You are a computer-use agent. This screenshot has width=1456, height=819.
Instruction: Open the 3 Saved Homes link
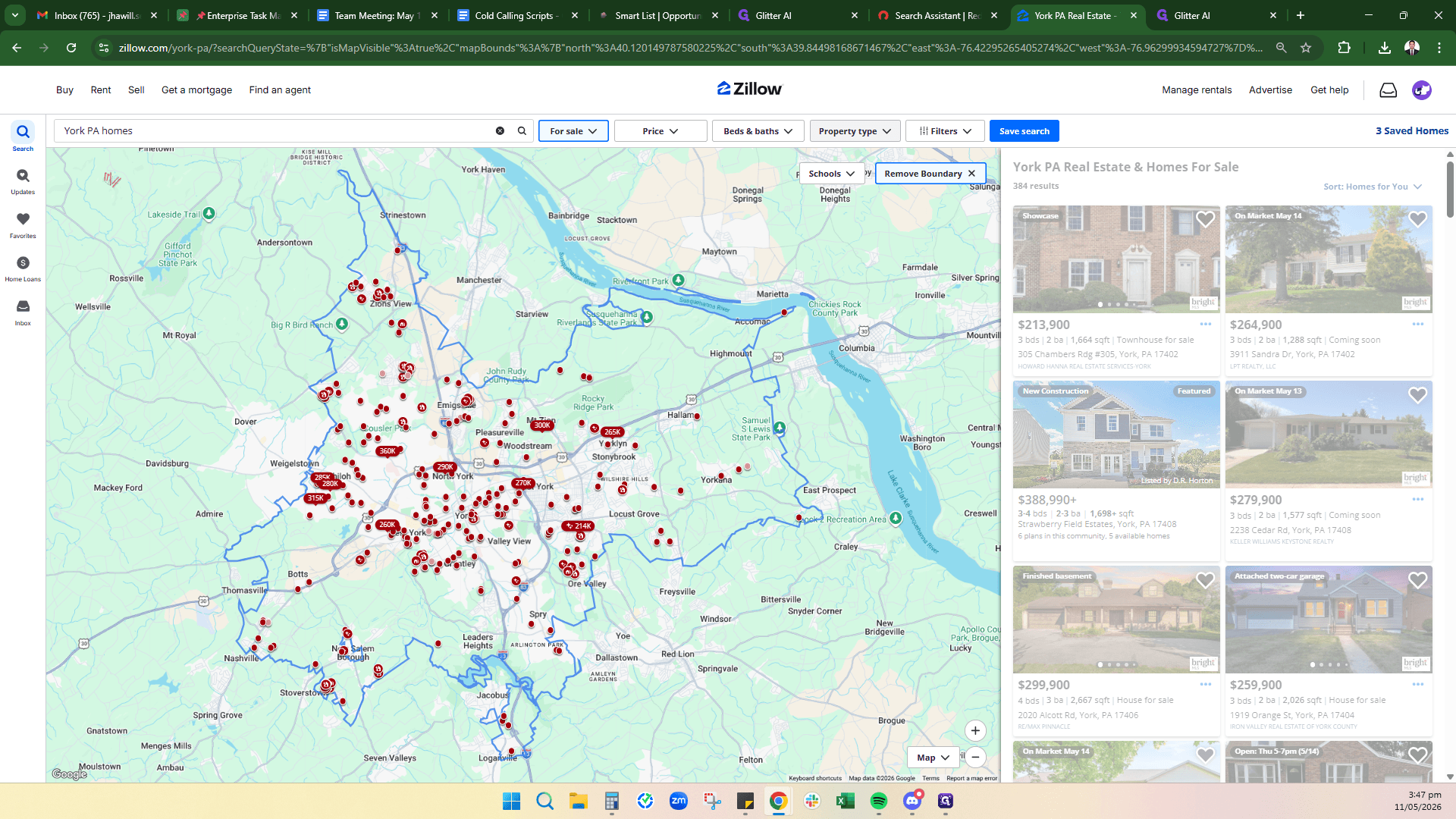(1412, 131)
